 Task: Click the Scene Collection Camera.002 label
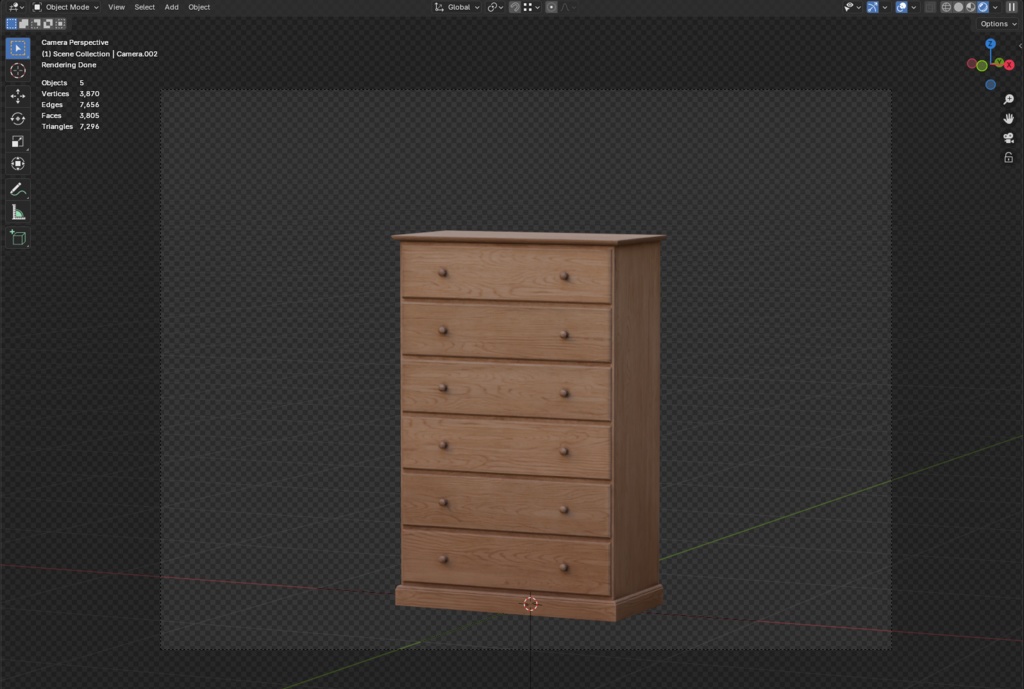click(99, 54)
